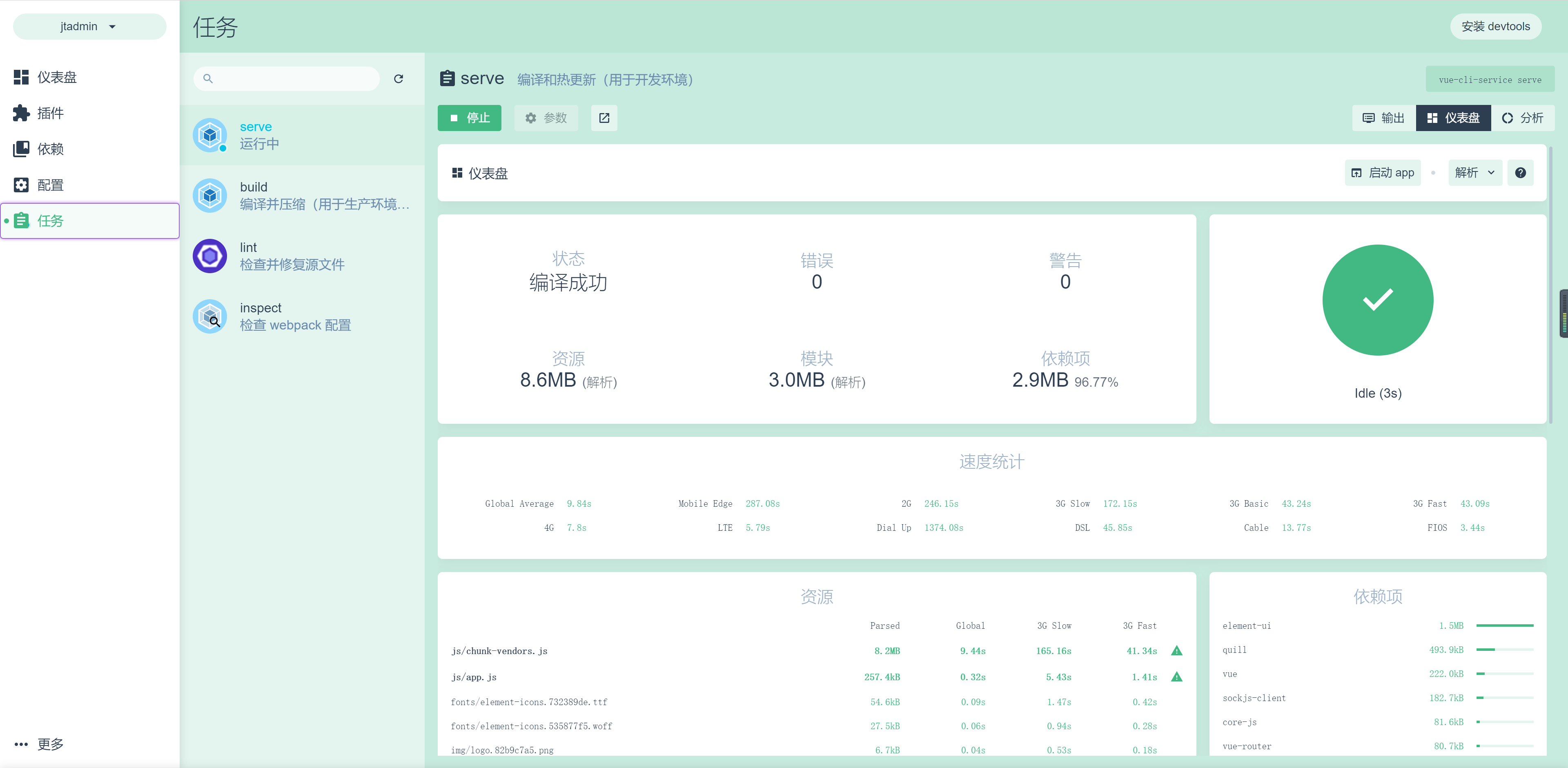Open the 解析 mode dropdown on dashboard
Viewport: 1568px width, 768px height.
pyautogui.click(x=1474, y=173)
